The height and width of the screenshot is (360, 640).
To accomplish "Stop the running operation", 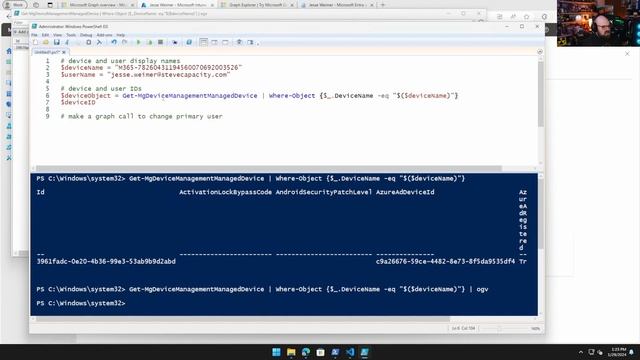I will (x=160, y=42).
